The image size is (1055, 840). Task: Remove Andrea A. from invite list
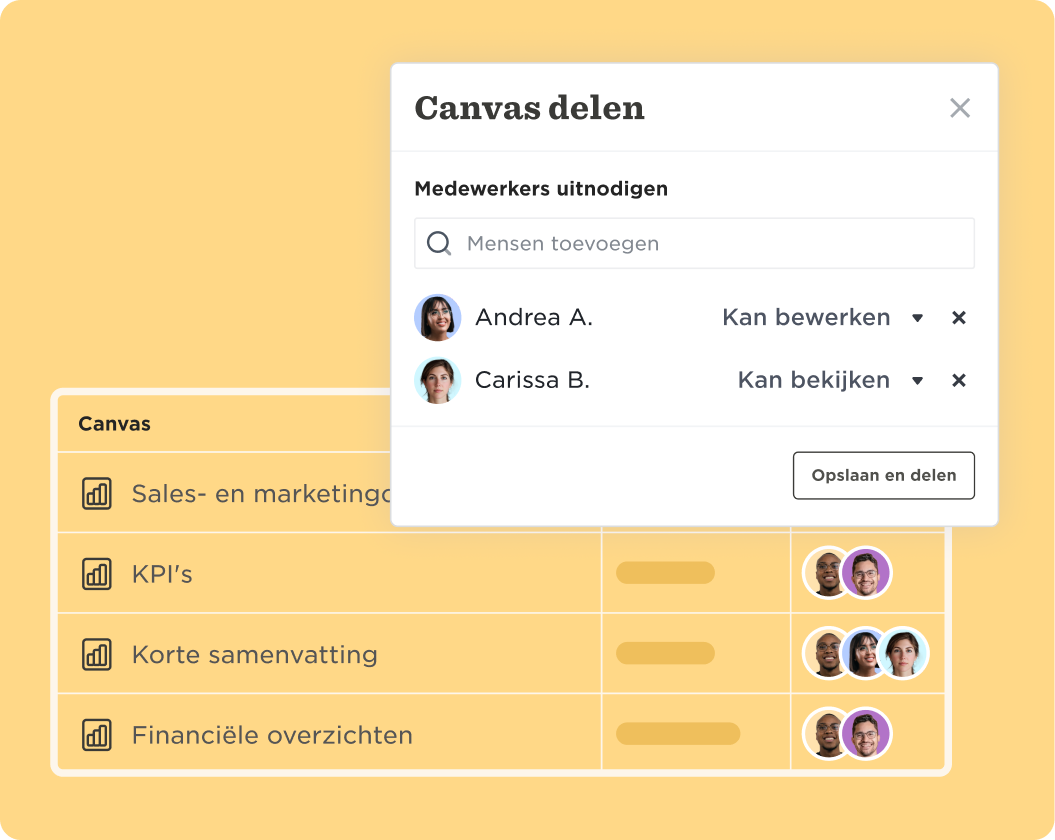(959, 317)
